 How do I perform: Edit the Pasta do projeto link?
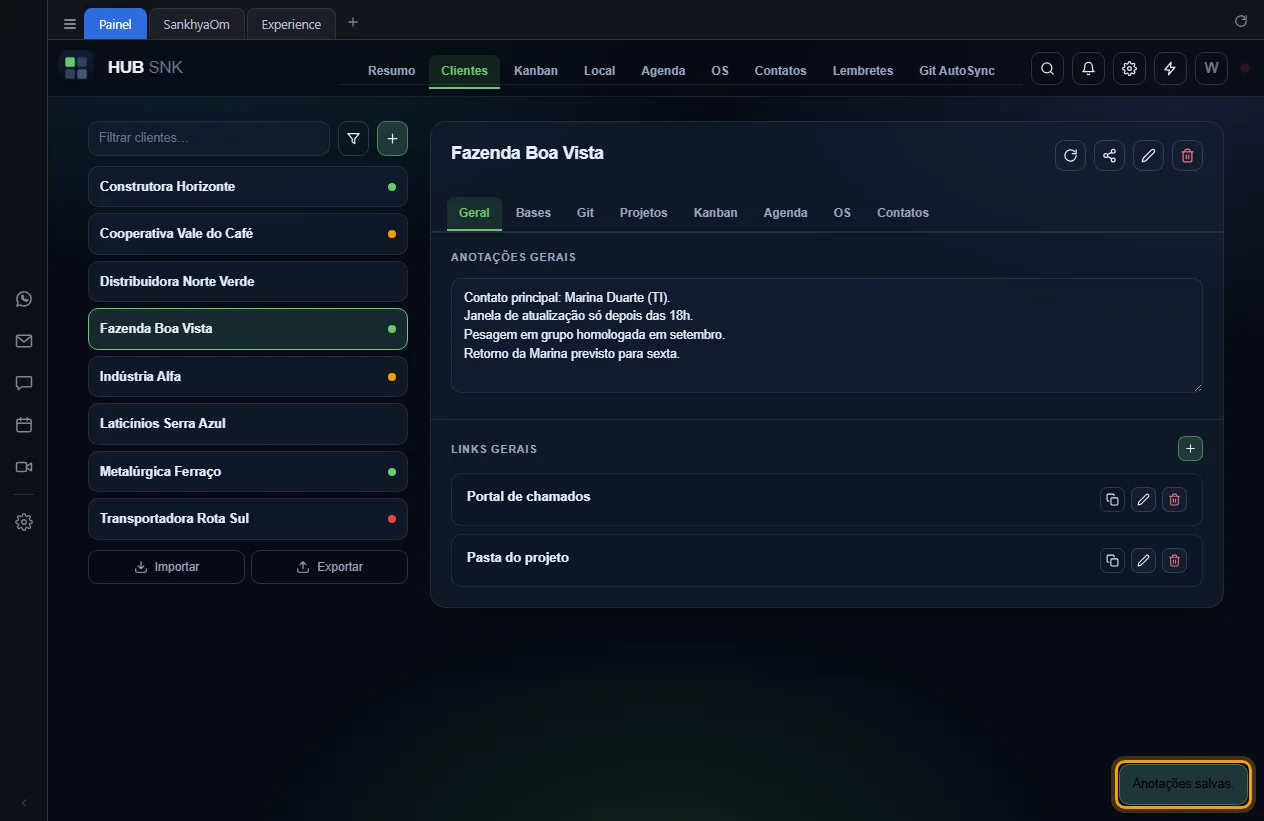pyautogui.click(x=1143, y=561)
